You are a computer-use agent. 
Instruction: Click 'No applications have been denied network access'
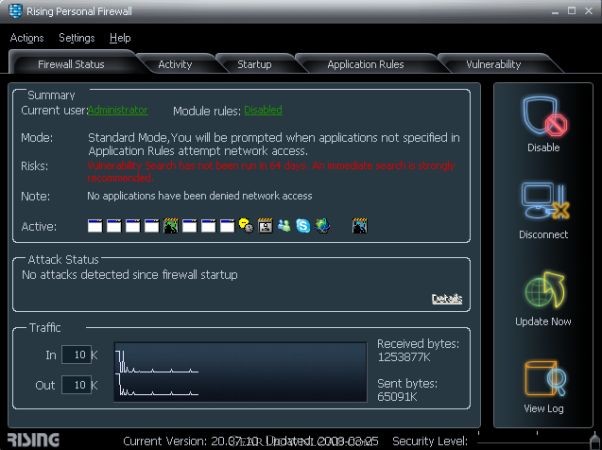click(200, 196)
